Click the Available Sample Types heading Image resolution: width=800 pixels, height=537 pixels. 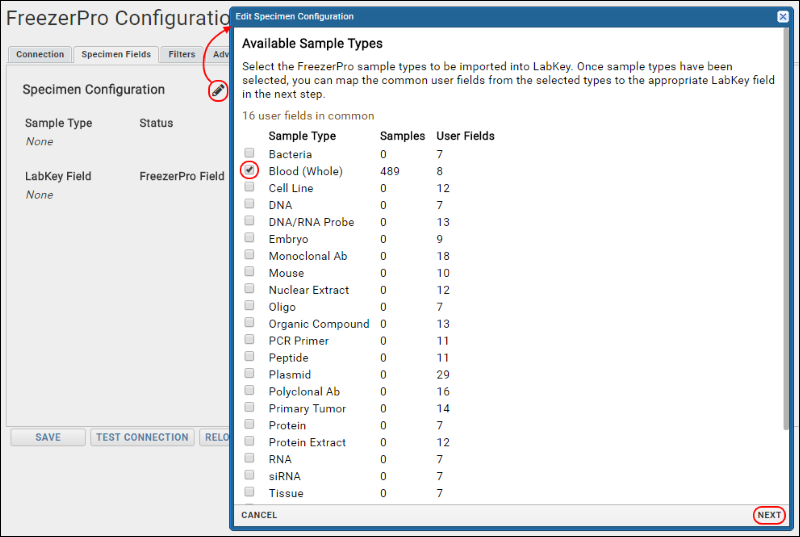click(x=312, y=43)
